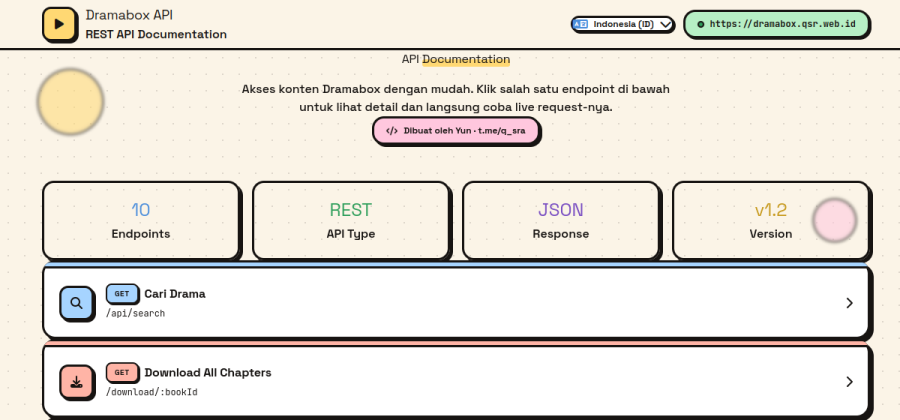The height and width of the screenshot is (420, 900).
Task: Open the Dibuat oleh Yun t.me/q_sra link
Action: pyautogui.click(x=456, y=130)
